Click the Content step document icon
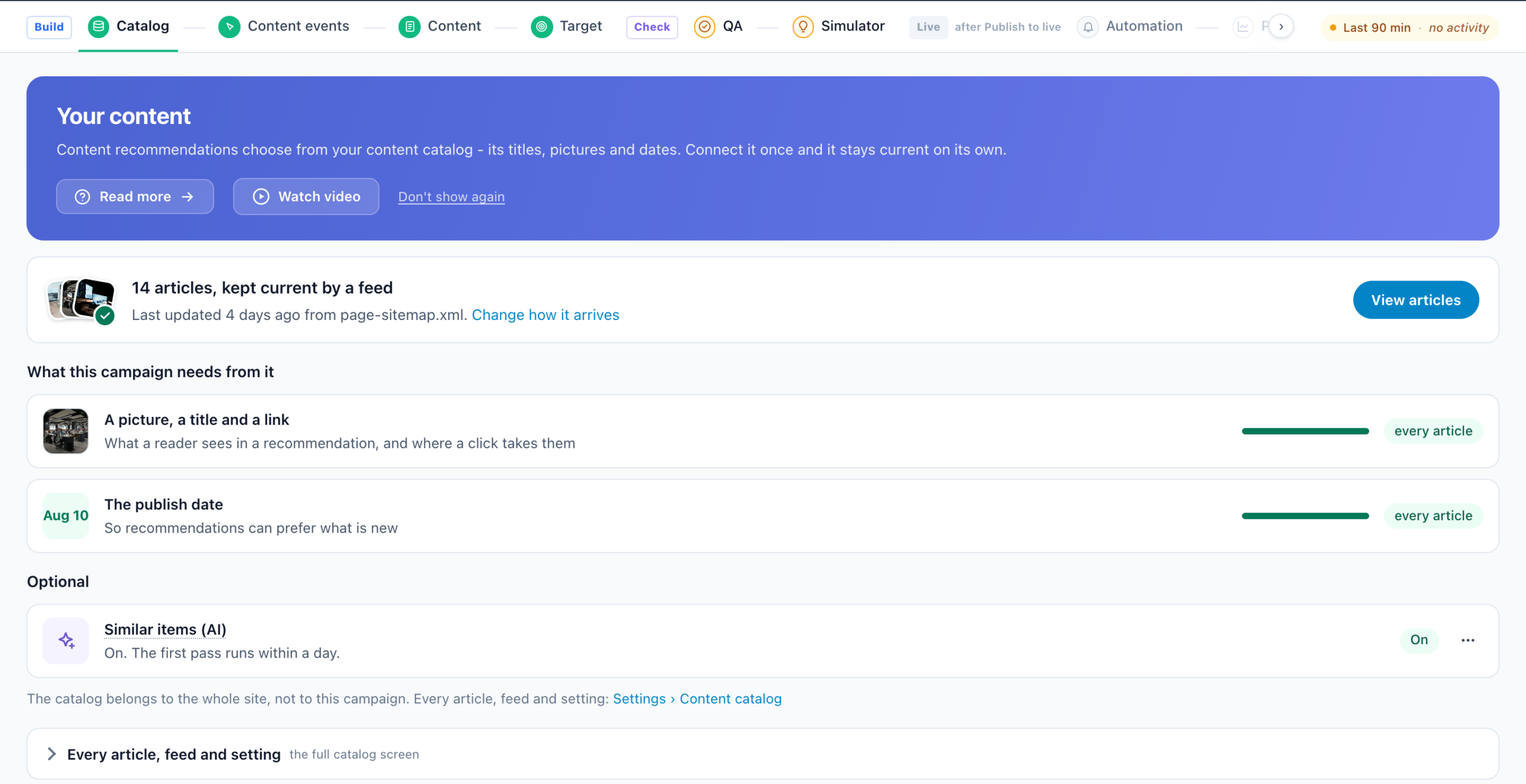 (x=410, y=27)
